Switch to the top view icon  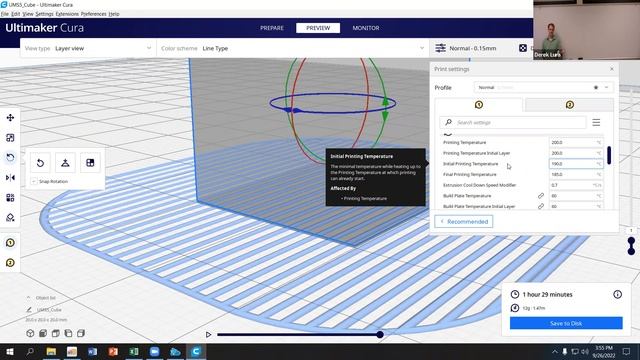56,333
